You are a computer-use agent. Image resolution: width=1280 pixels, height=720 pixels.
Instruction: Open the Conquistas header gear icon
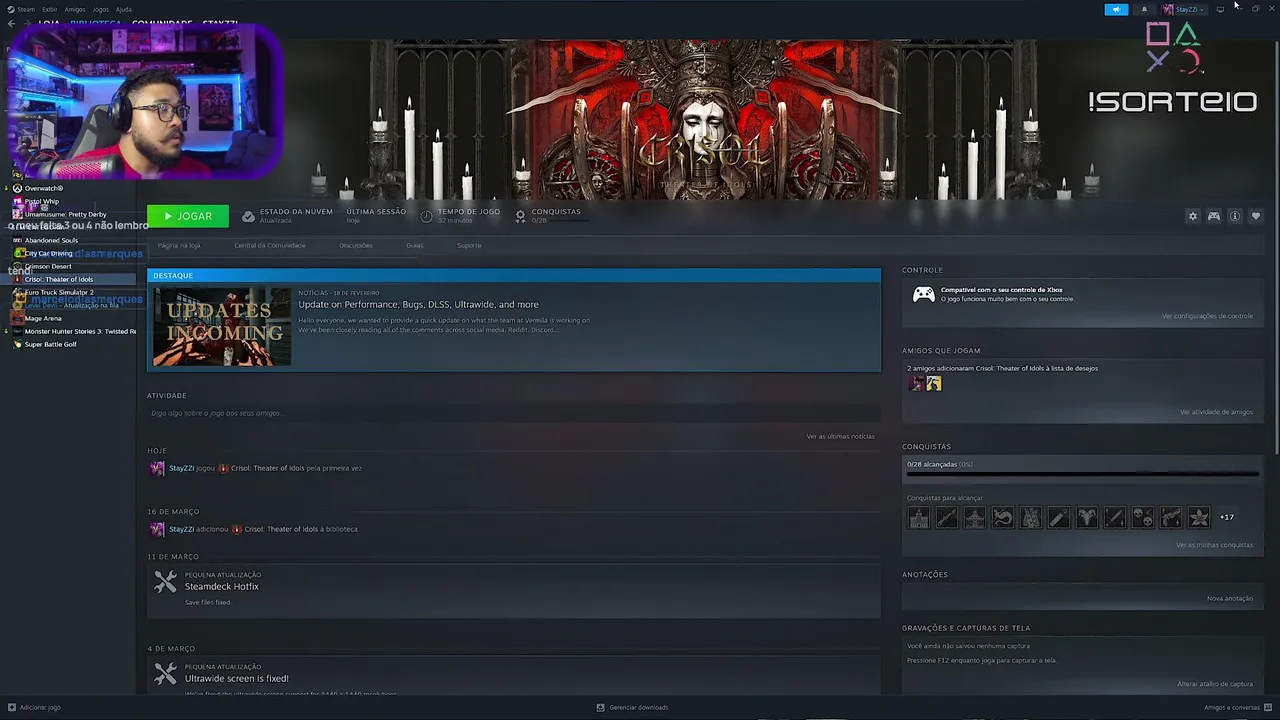click(520, 216)
